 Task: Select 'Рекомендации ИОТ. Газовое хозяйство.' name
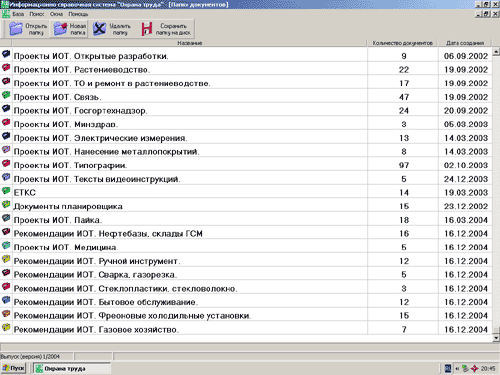click(96, 330)
